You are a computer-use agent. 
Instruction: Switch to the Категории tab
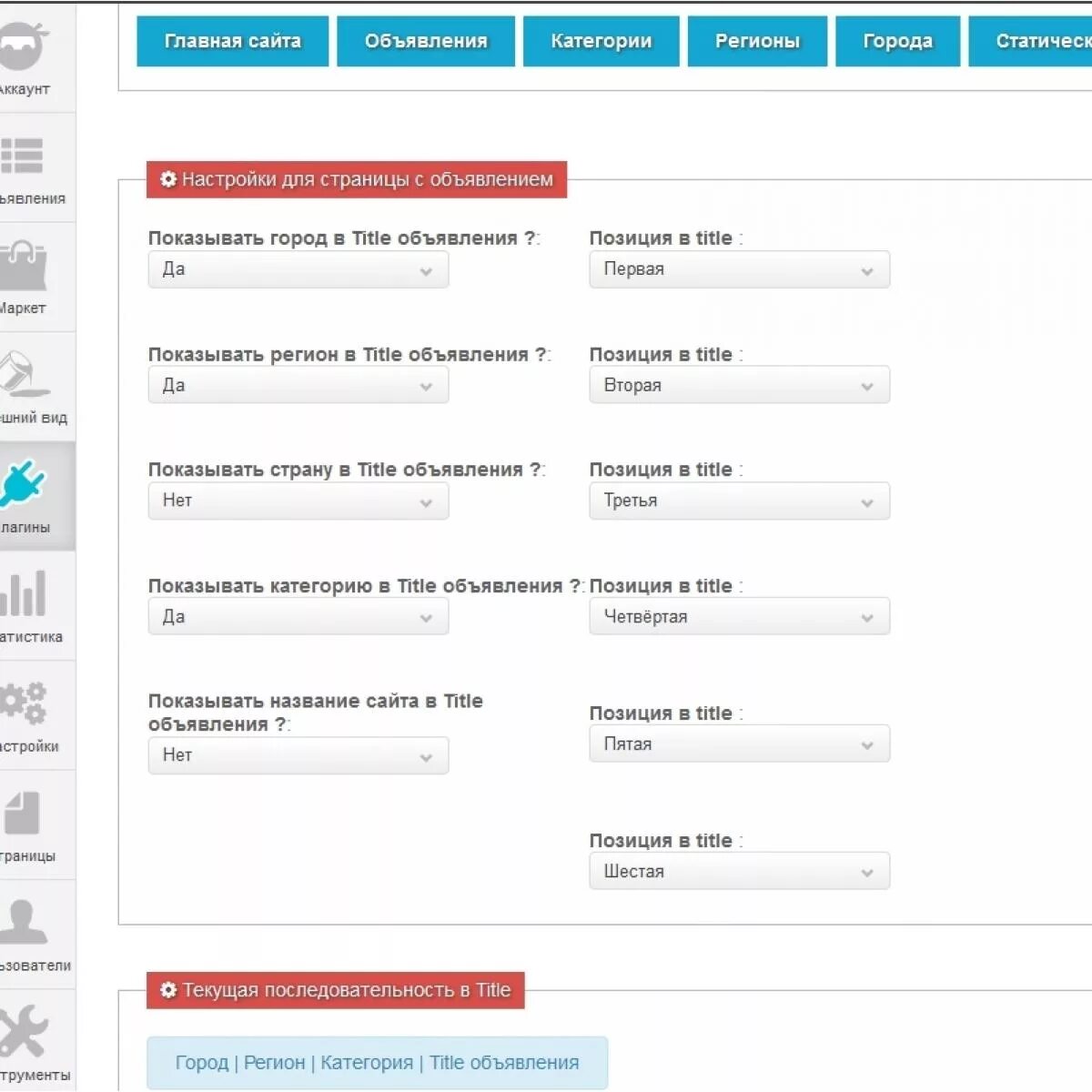601,40
